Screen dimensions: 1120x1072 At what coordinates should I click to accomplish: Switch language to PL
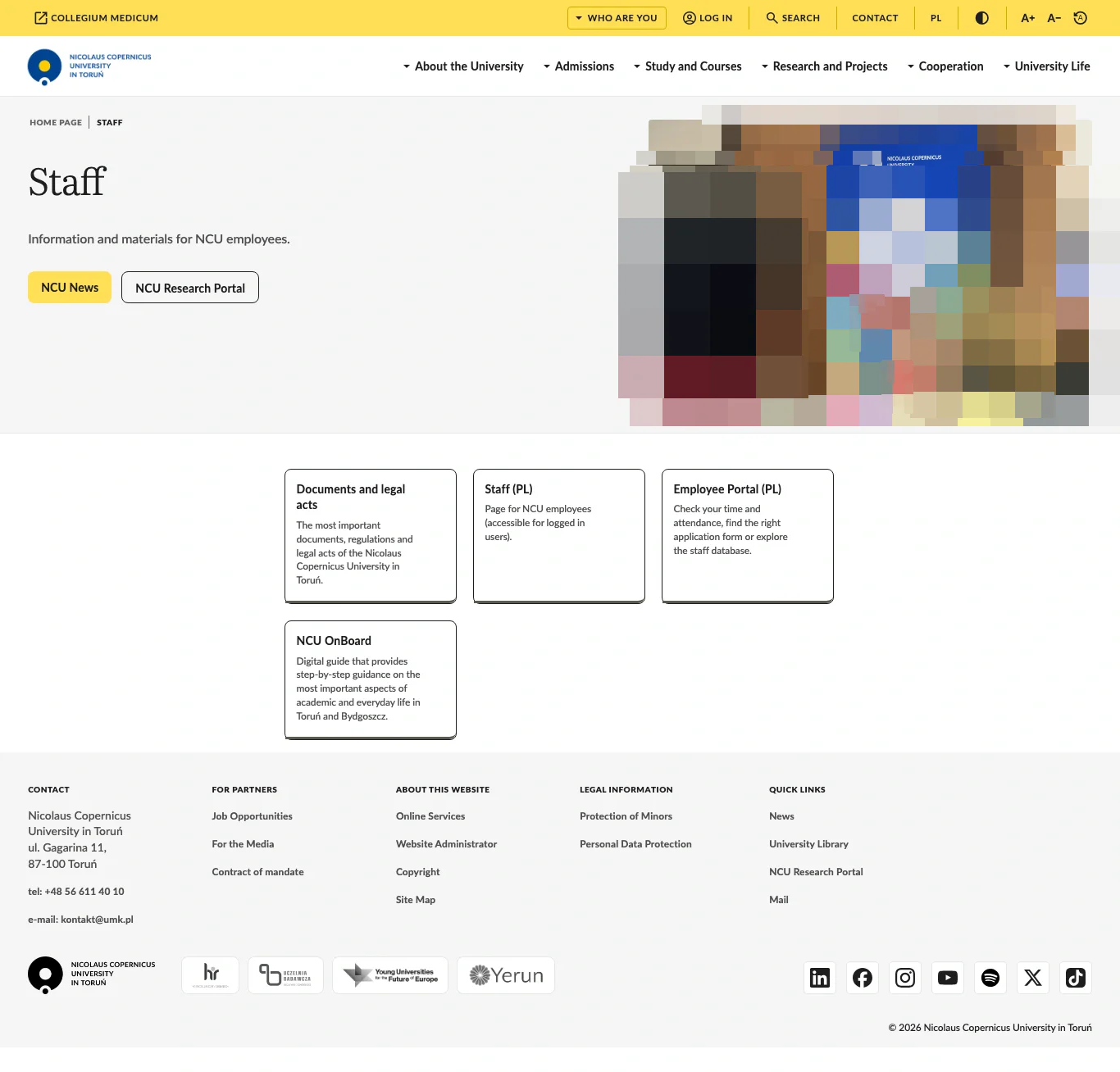936,18
